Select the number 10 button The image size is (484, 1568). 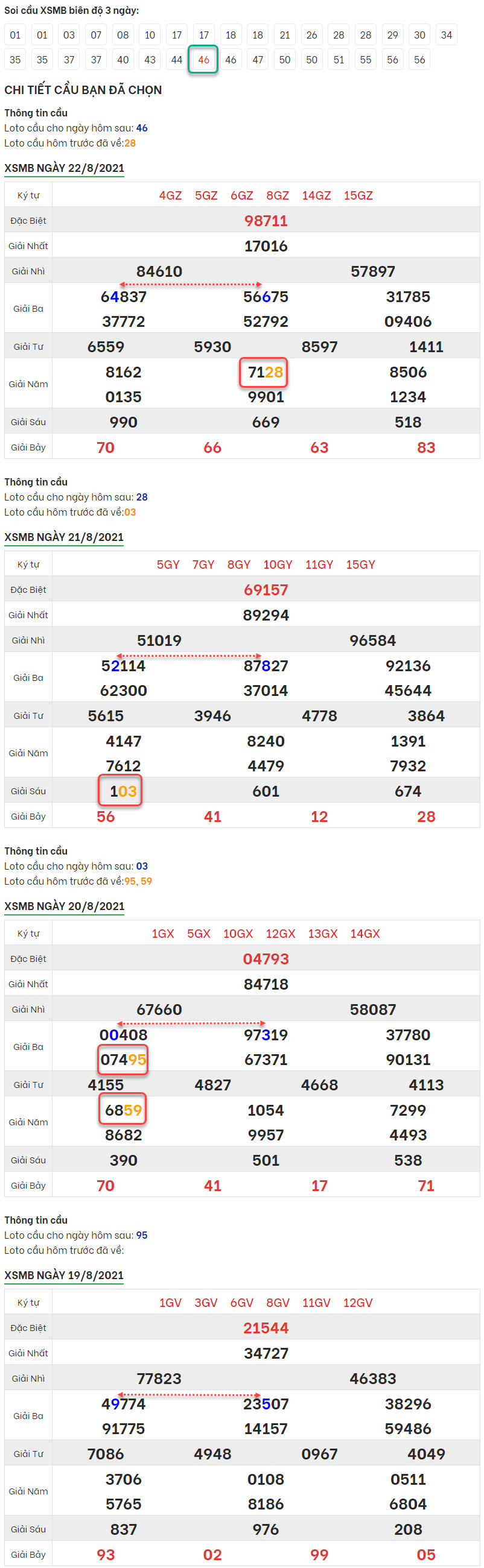(150, 35)
